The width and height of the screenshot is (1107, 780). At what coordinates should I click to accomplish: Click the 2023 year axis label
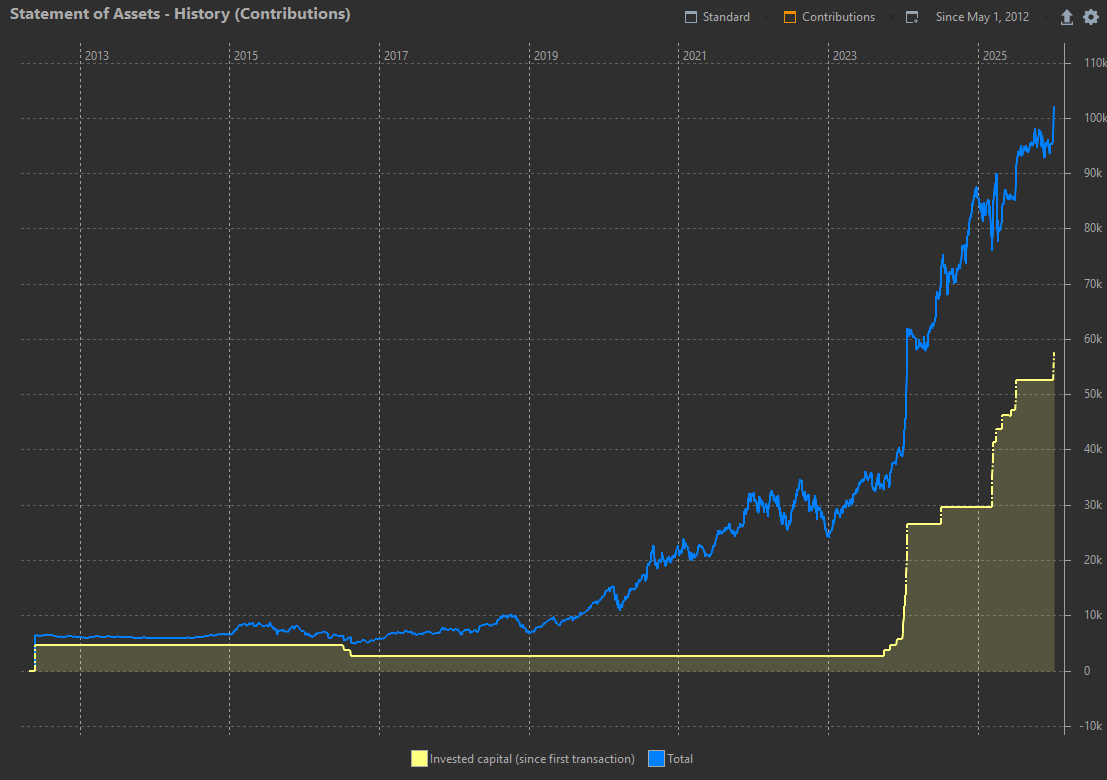click(x=845, y=56)
